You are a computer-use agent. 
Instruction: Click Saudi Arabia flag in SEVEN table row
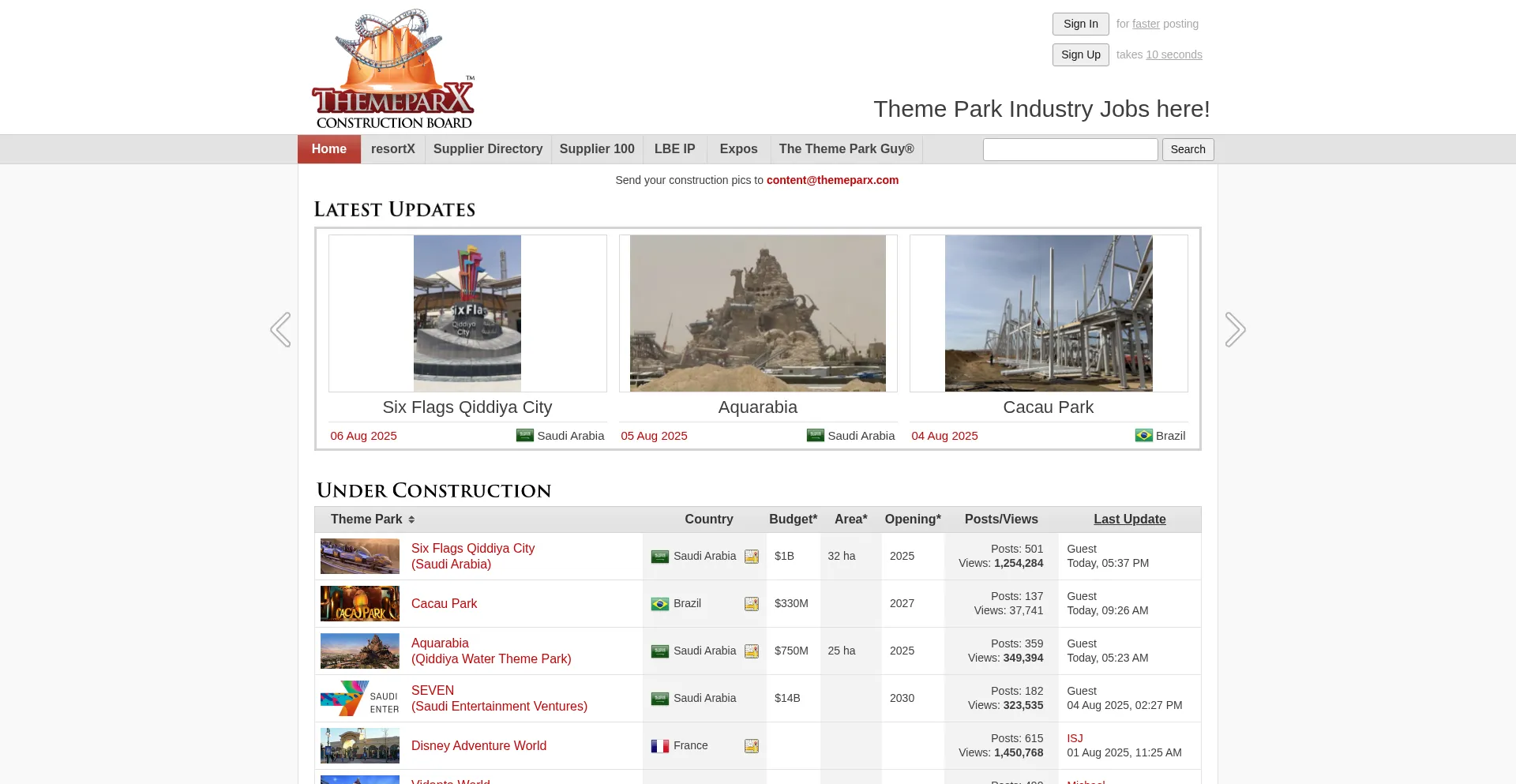click(660, 699)
